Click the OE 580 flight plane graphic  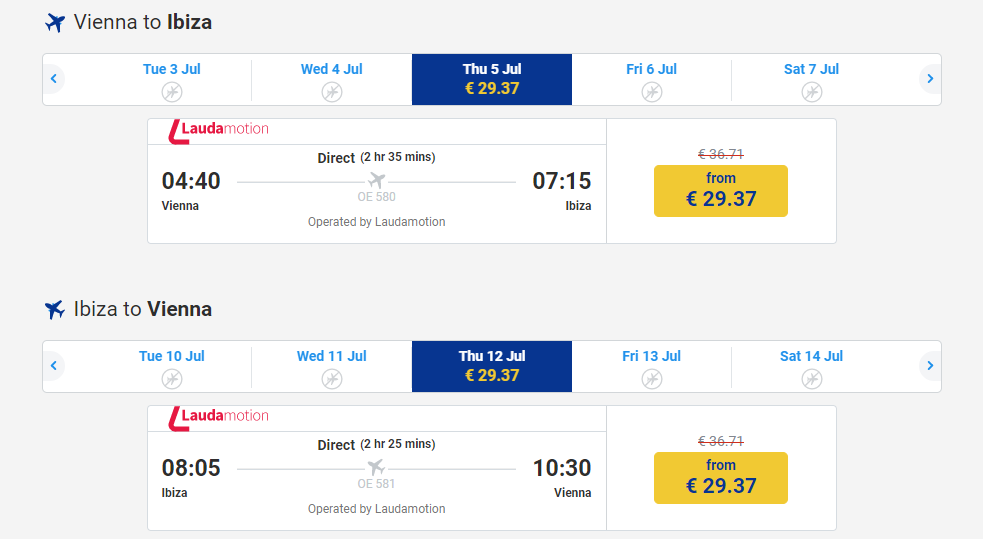click(x=377, y=181)
